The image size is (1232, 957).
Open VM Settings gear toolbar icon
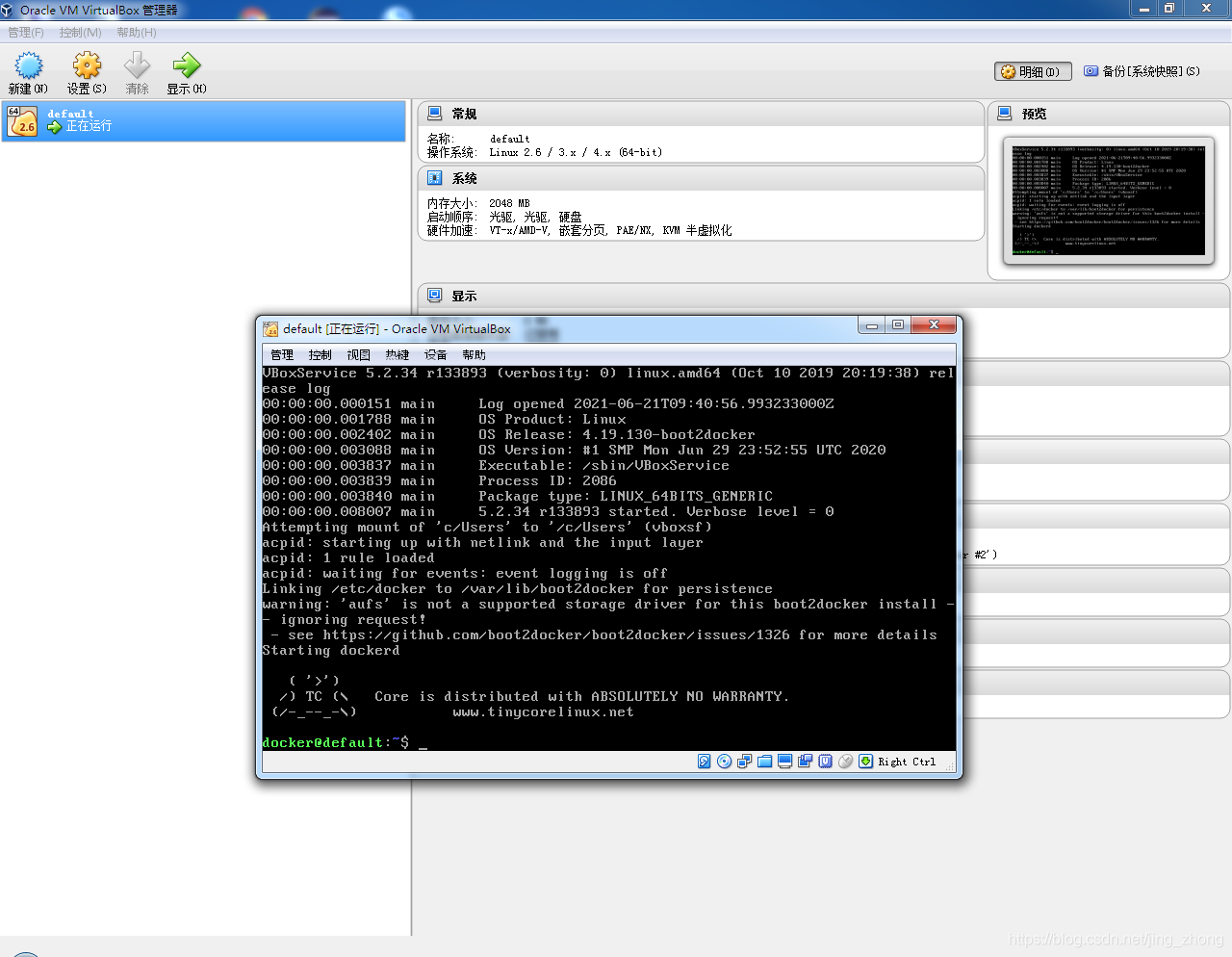[87, 65]
